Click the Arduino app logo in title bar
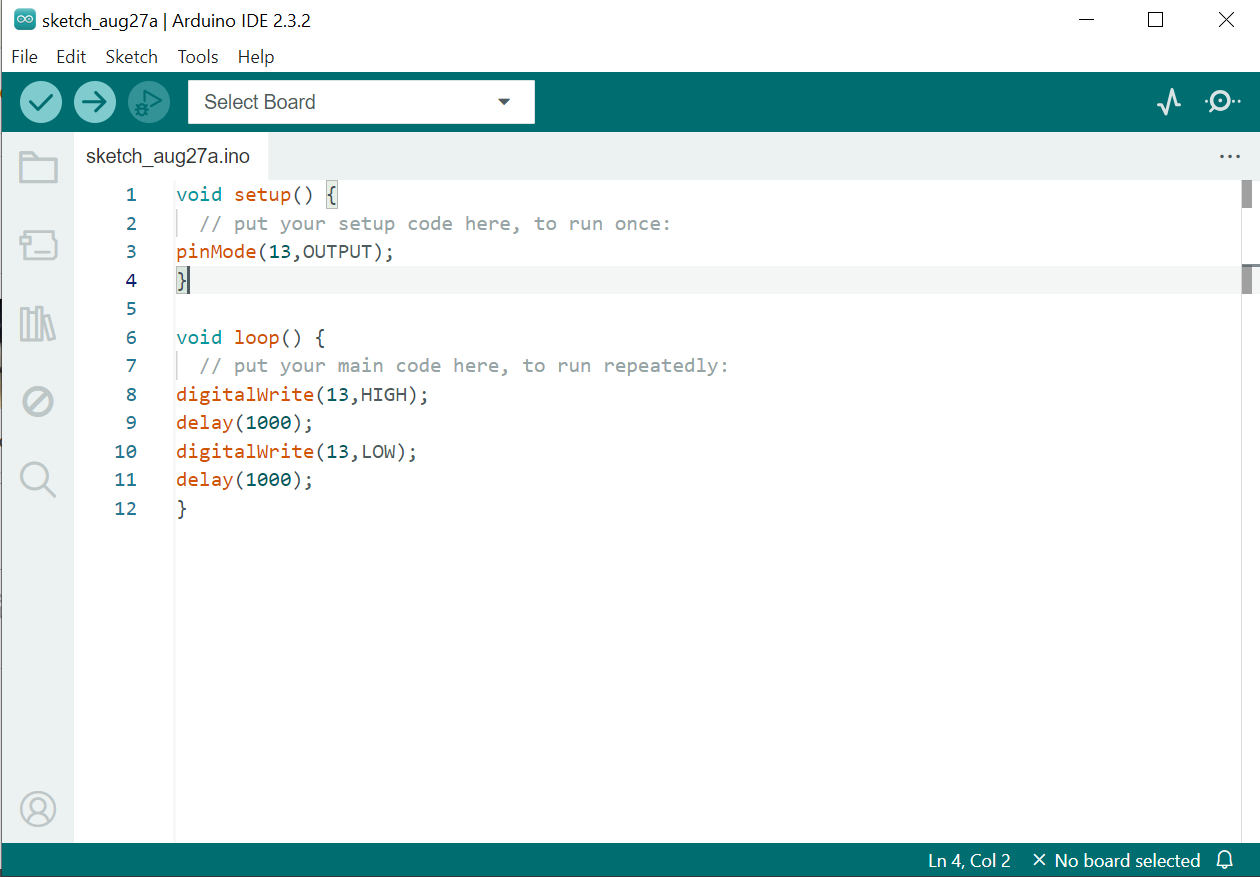 click(x=24, y=20)
